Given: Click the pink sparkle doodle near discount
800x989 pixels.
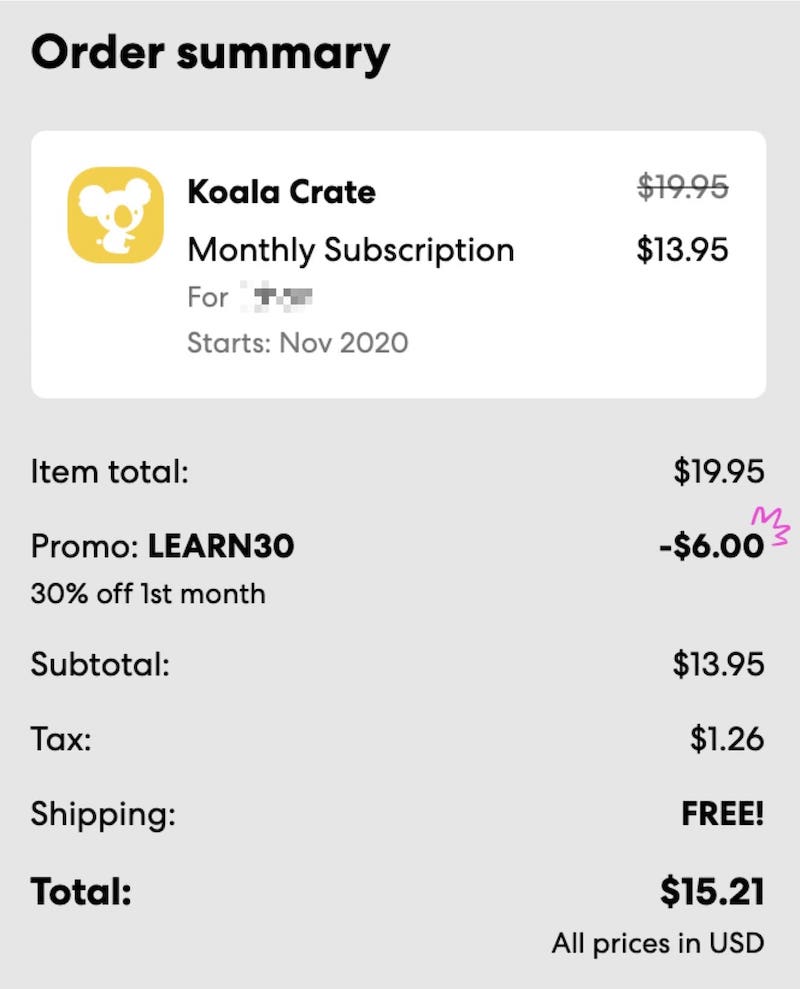Looking at the screenshot, I should pos(771,528).
